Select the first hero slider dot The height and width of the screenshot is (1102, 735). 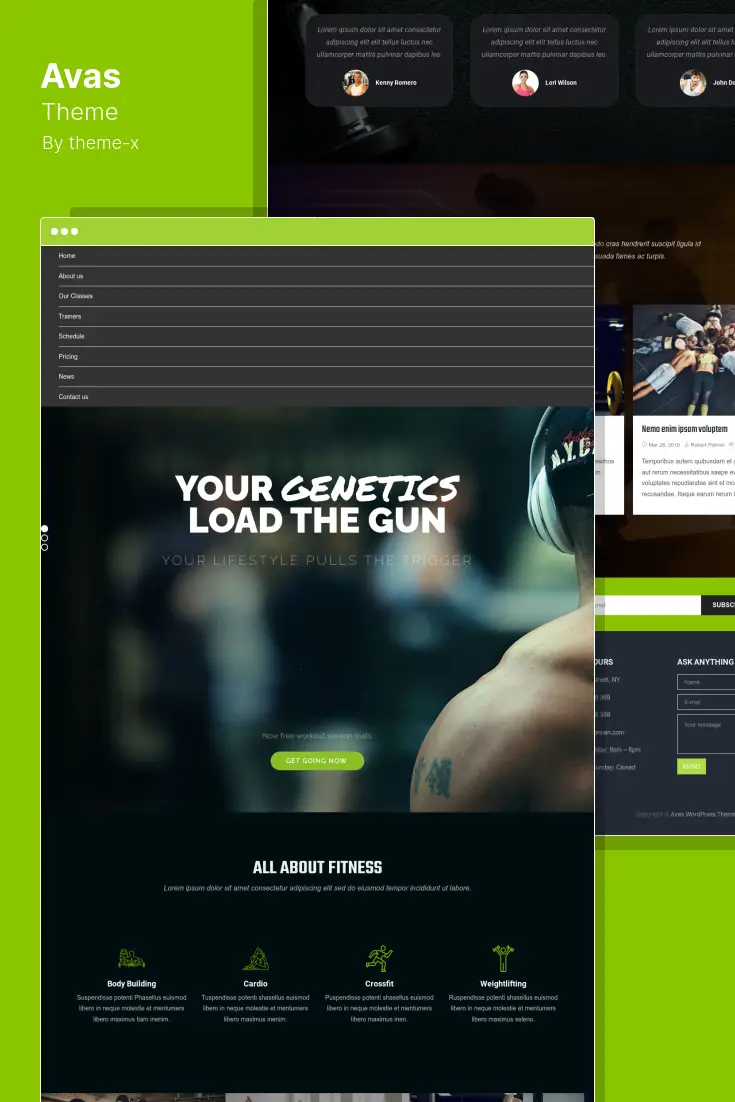[44, 529]
